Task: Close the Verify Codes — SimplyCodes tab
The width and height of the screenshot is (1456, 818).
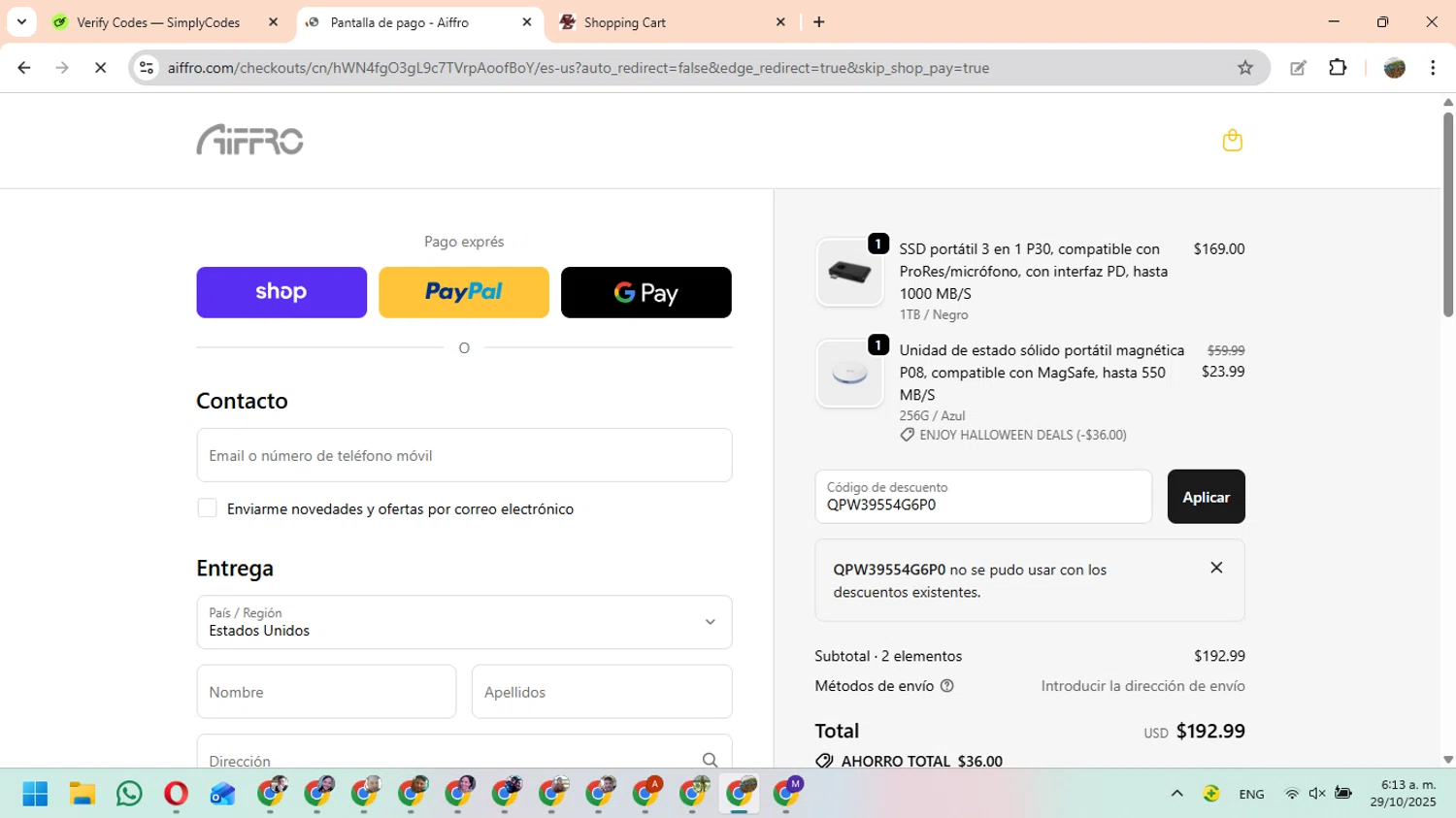Action: (273, 22)
